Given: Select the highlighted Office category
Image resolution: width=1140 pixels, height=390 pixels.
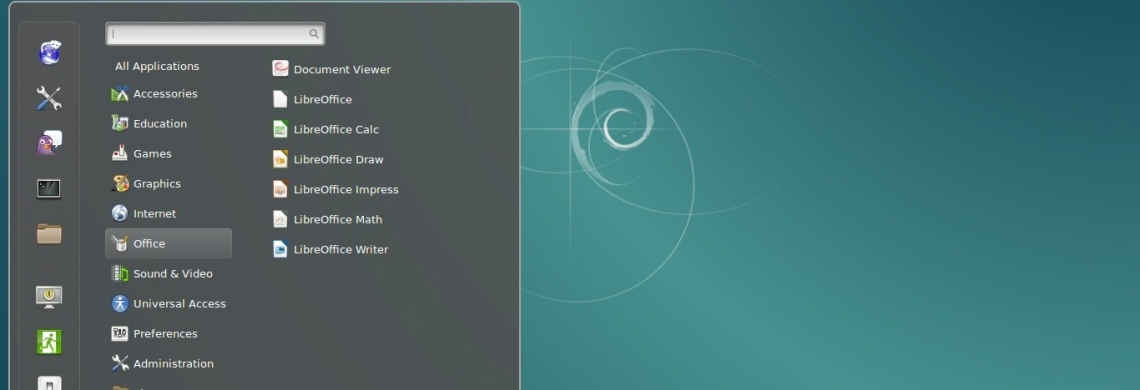Looking at the screenshot, I should tap(169, 243).
